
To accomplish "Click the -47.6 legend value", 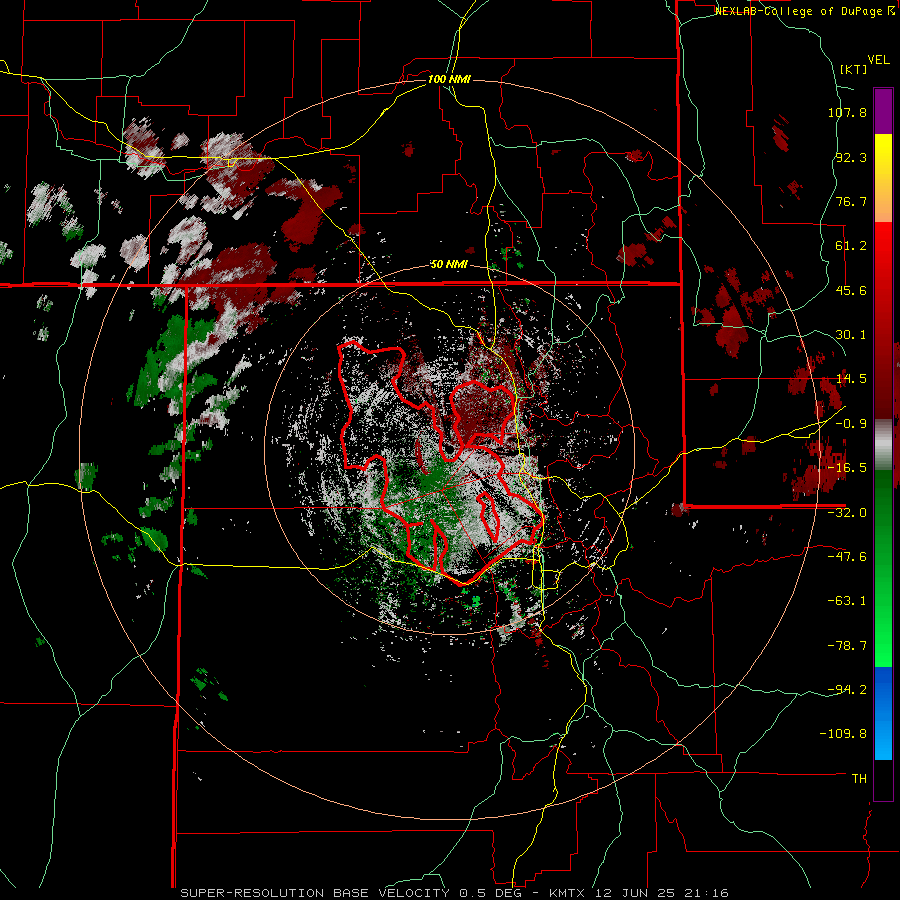I will click(x=847, y=557).
